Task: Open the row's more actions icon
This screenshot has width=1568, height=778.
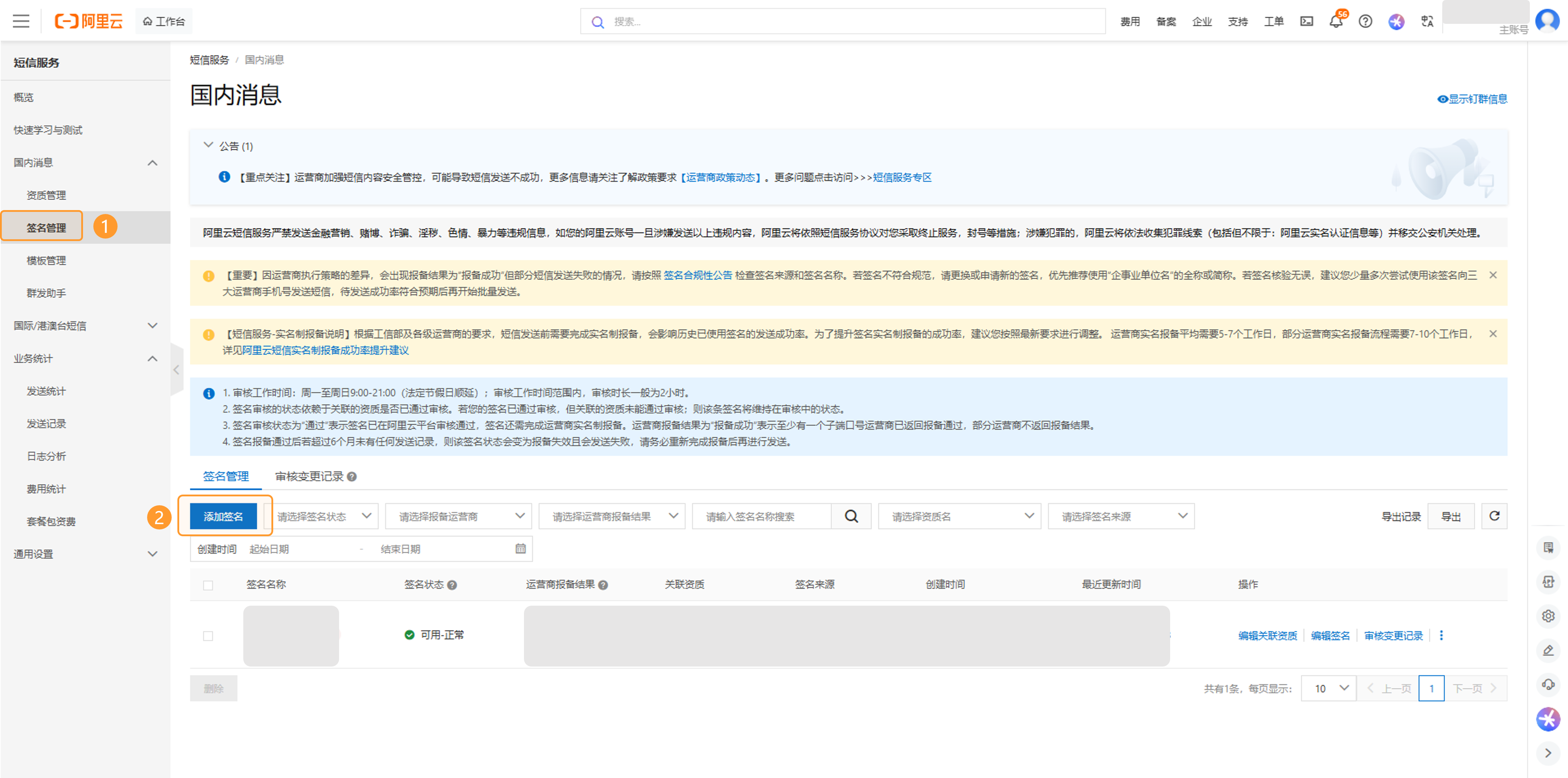Action: coord(1441,635)
